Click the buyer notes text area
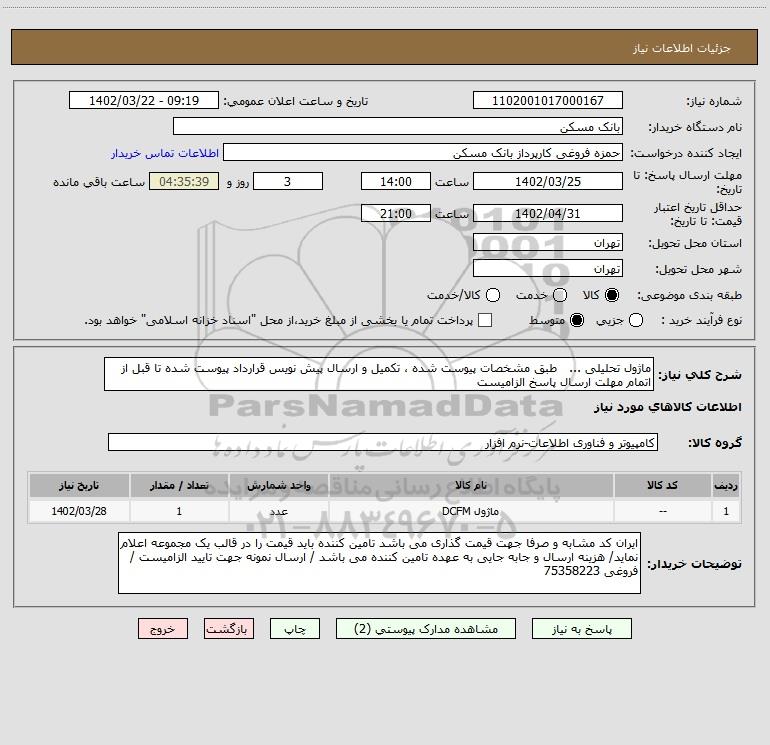This screenshot has height=745, width=770. coord(379,563)
